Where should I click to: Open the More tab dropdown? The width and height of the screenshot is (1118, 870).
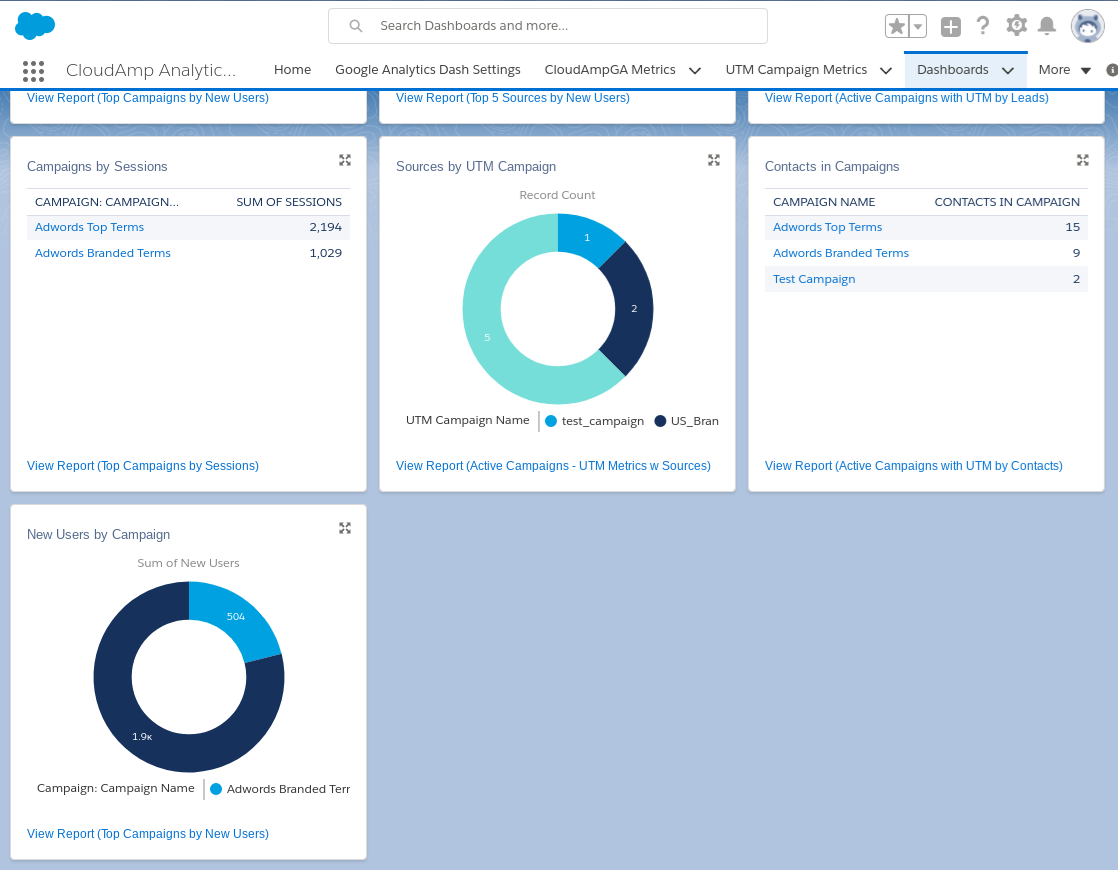click(x=1085, y=70)
